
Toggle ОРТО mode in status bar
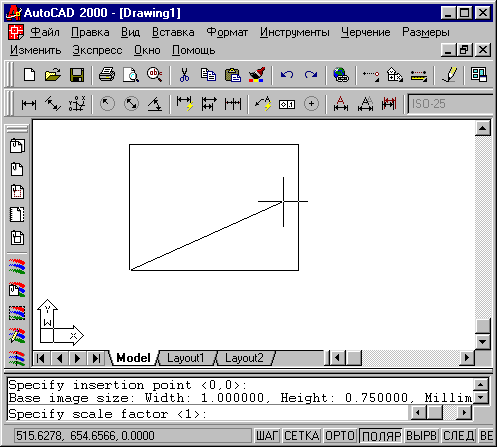click(340, 435)
